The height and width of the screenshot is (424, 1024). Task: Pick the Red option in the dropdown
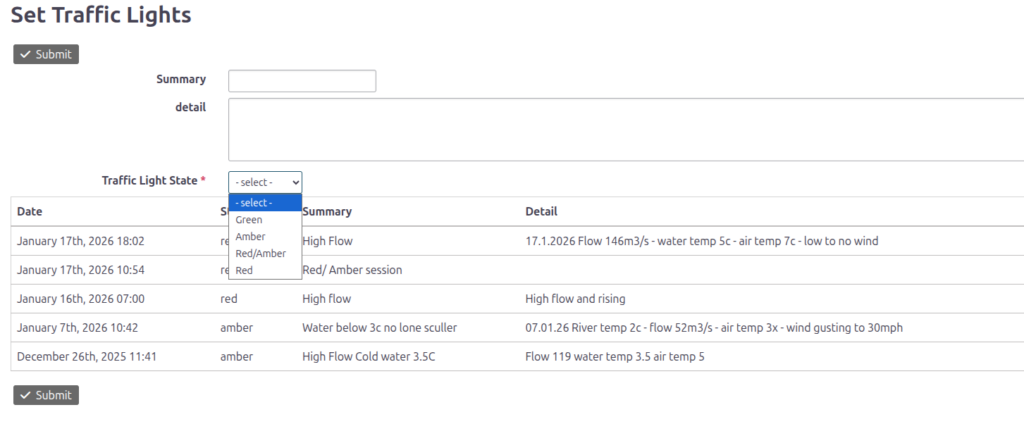(x=244, y=270)
